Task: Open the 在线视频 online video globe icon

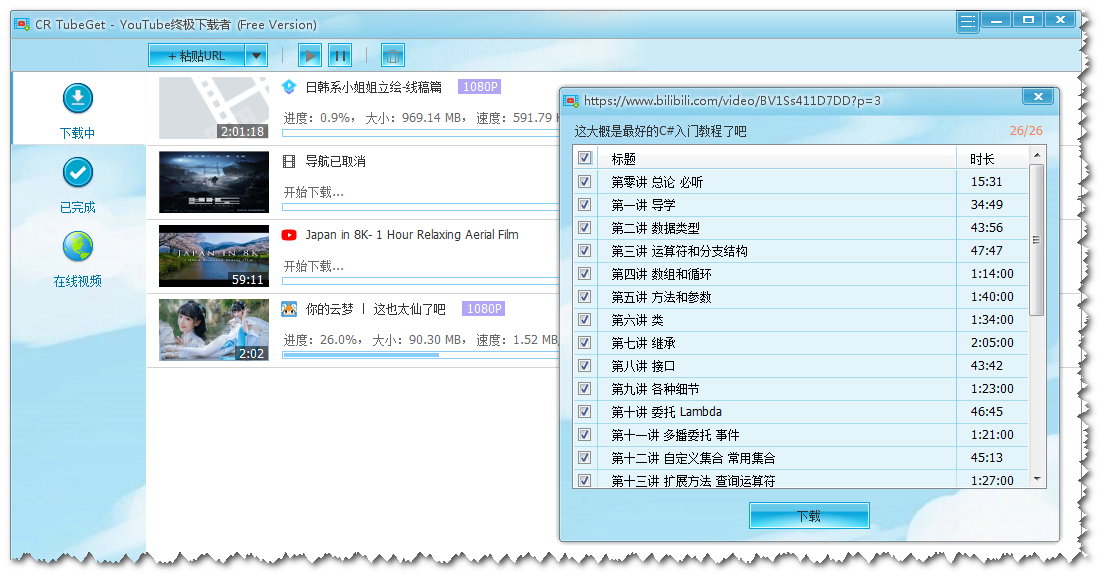Action: pyautogui.click(x=78, y=247)
